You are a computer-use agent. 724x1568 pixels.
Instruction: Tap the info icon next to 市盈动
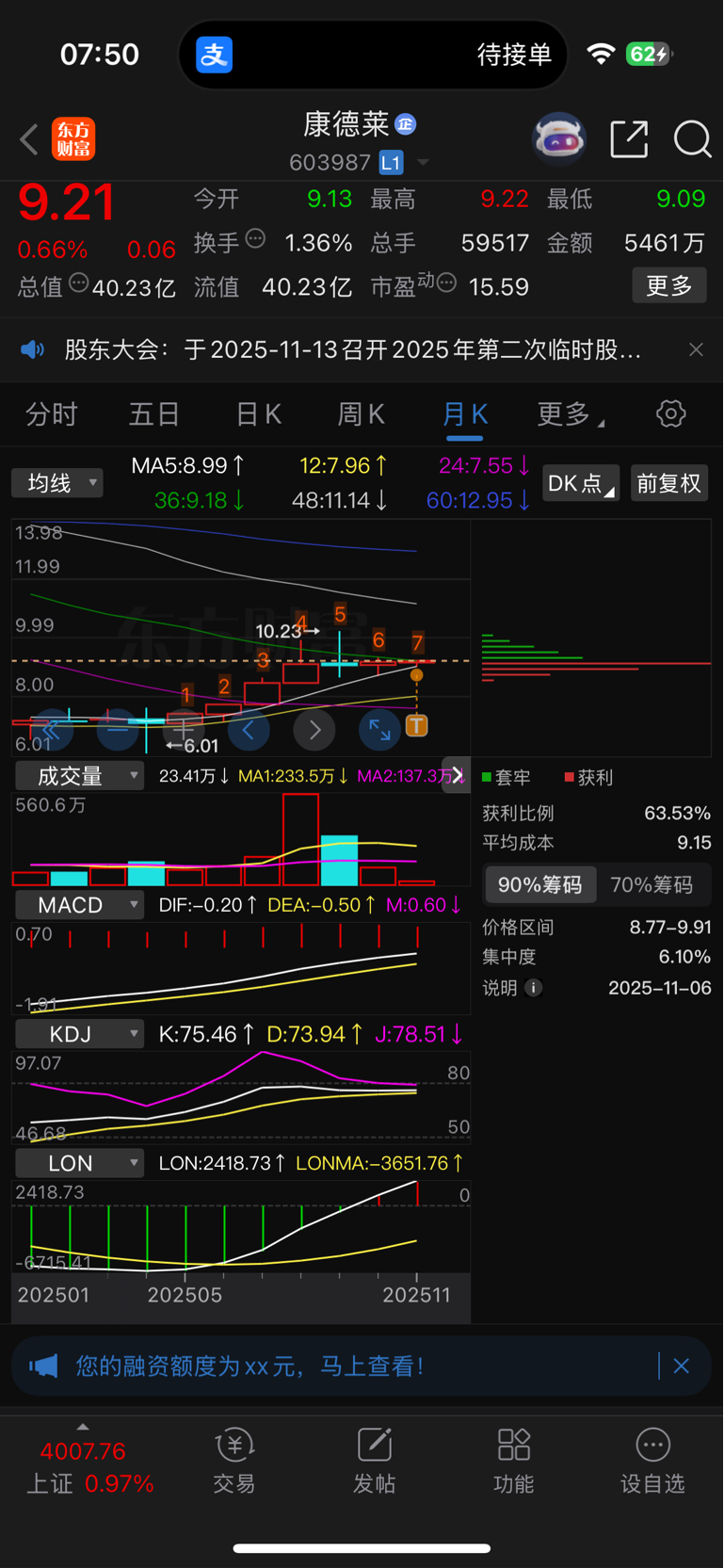447,282
